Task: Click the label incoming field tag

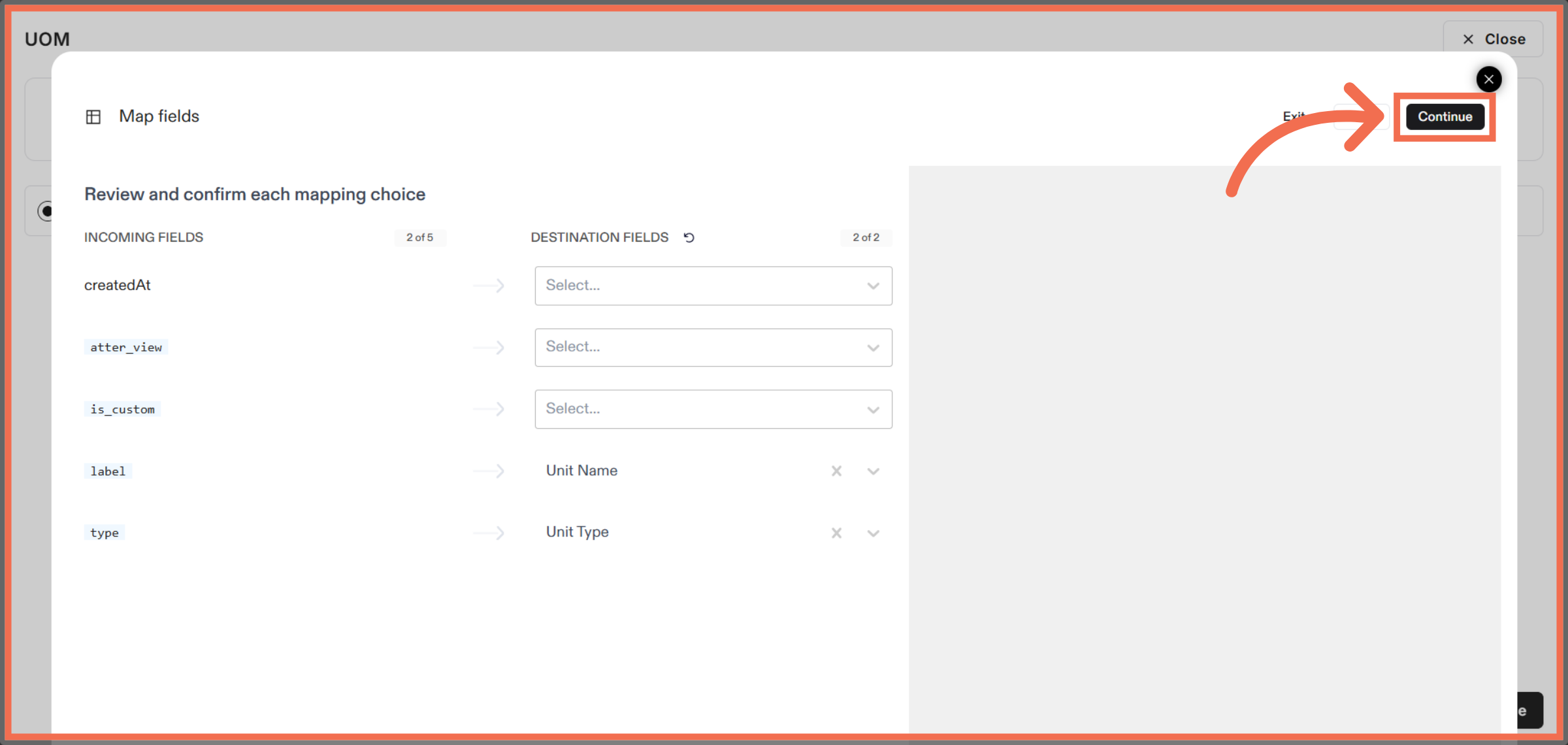Action: pos(108,471)
